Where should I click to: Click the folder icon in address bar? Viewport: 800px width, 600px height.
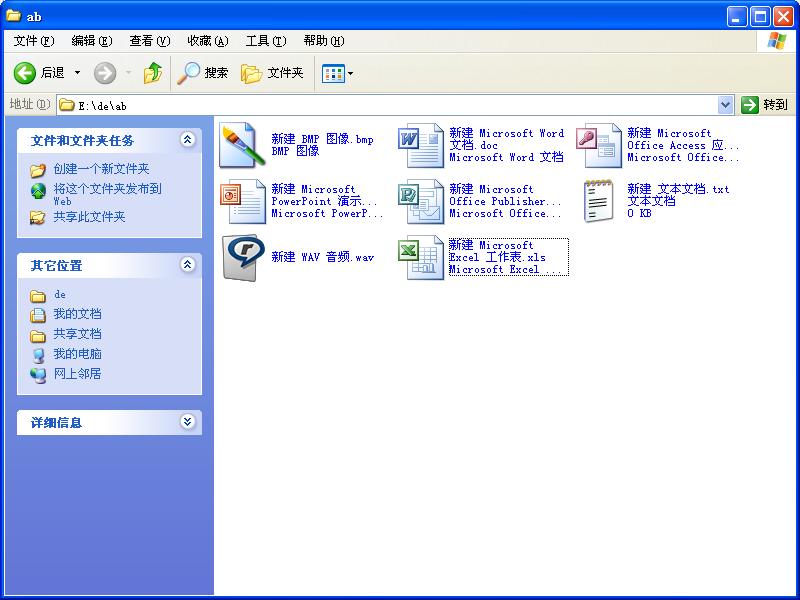[x=66, y=105]
